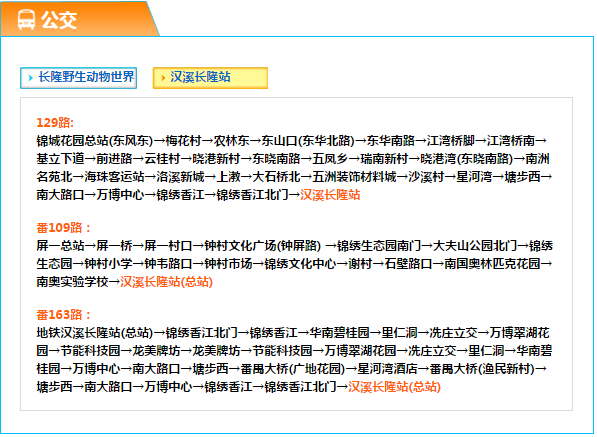Click the orange arrow icon beside 汉溪长隆站
The image size is (597, 437).
point(163,78)
